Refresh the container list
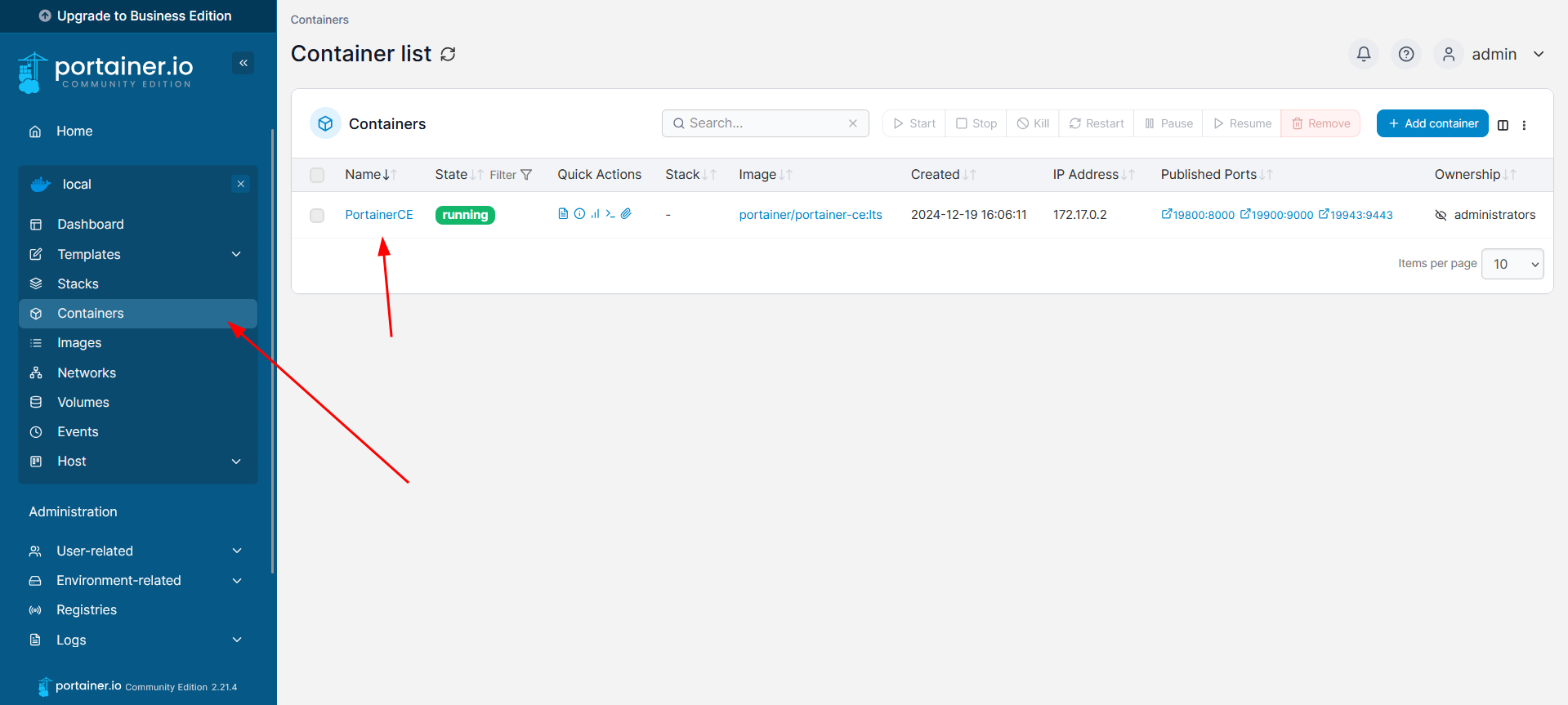The height and width of the screenshot is (705, 1568). tap(448, 54)
